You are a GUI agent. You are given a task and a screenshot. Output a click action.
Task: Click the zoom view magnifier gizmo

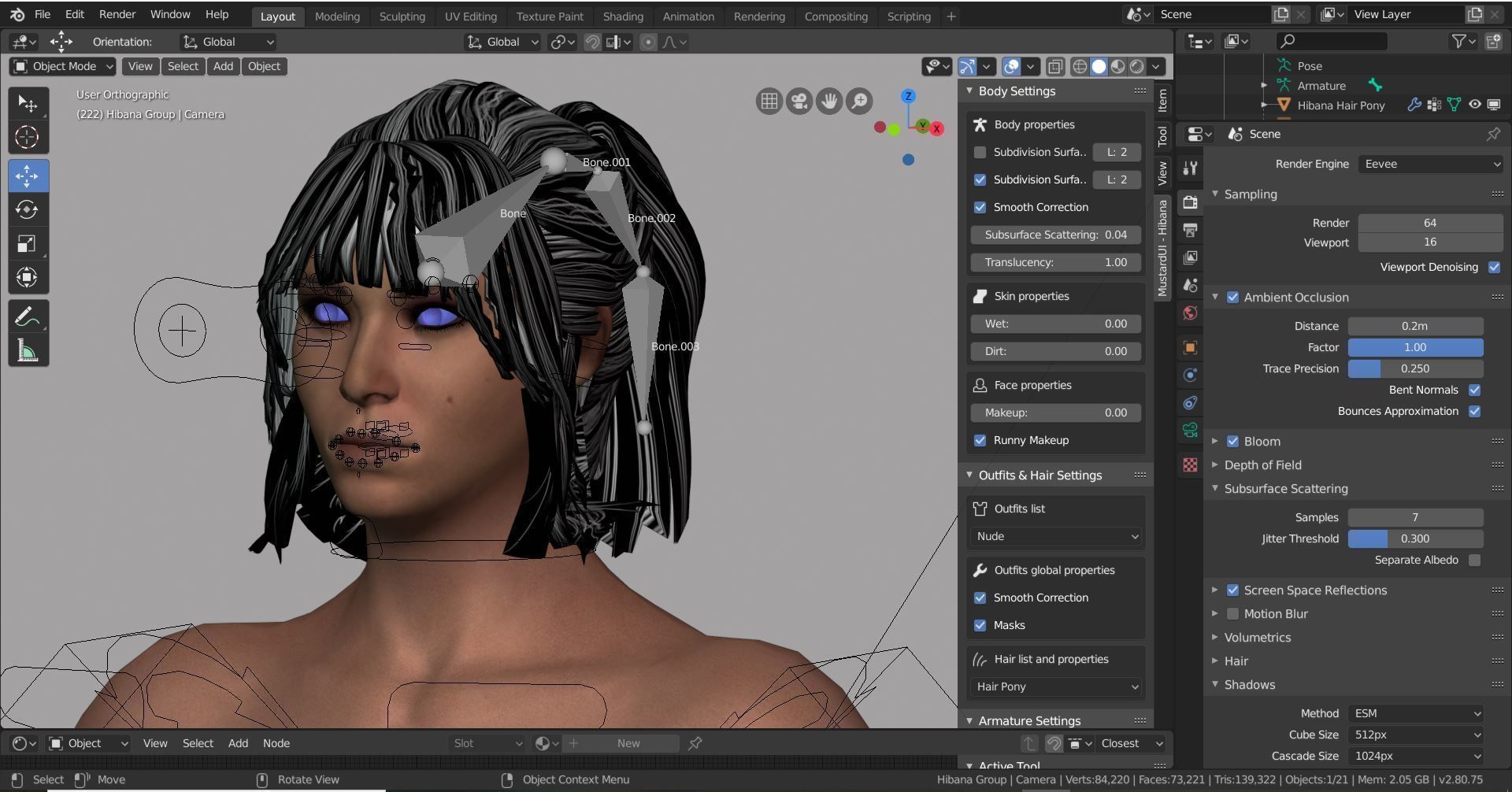859,101
